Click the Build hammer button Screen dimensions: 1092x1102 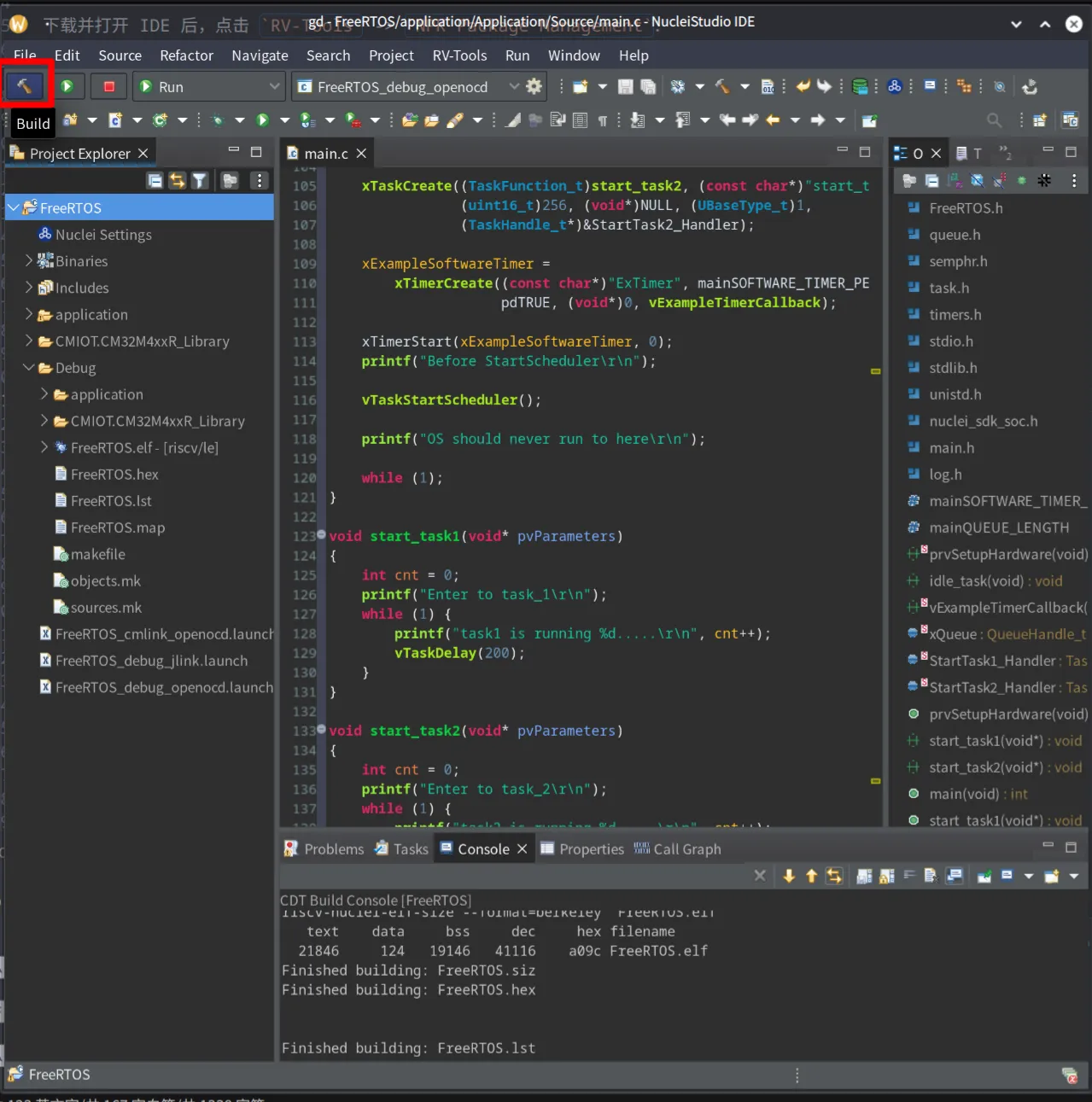click(24, 86)
